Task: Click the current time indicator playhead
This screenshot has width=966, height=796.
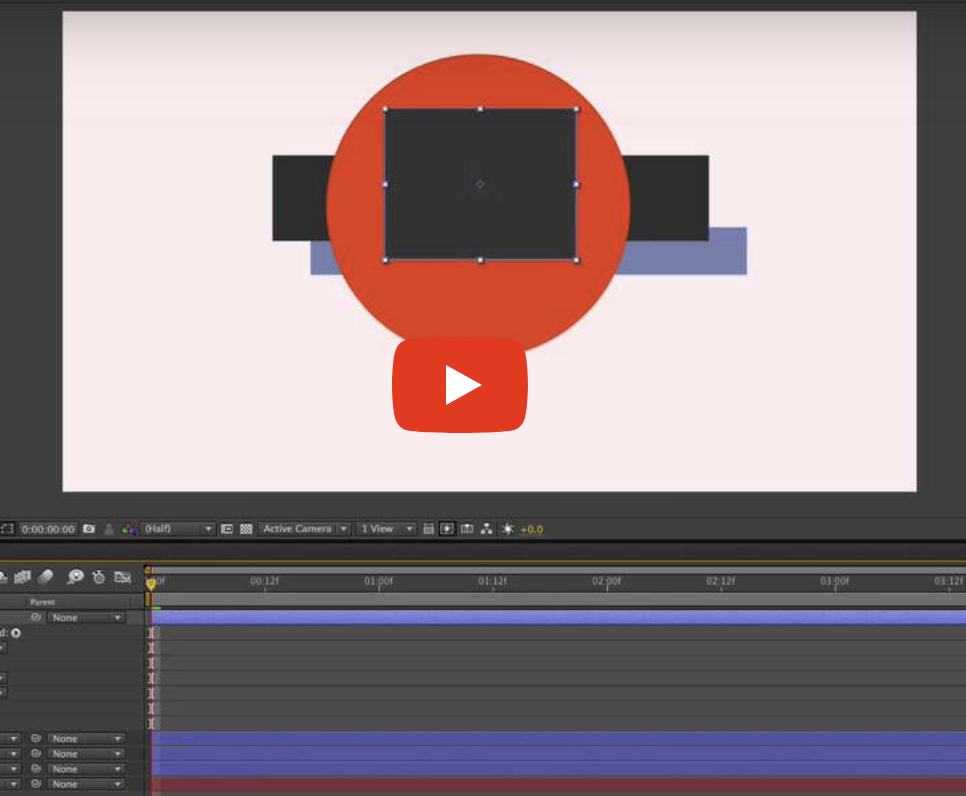Action: click(150, 578)
